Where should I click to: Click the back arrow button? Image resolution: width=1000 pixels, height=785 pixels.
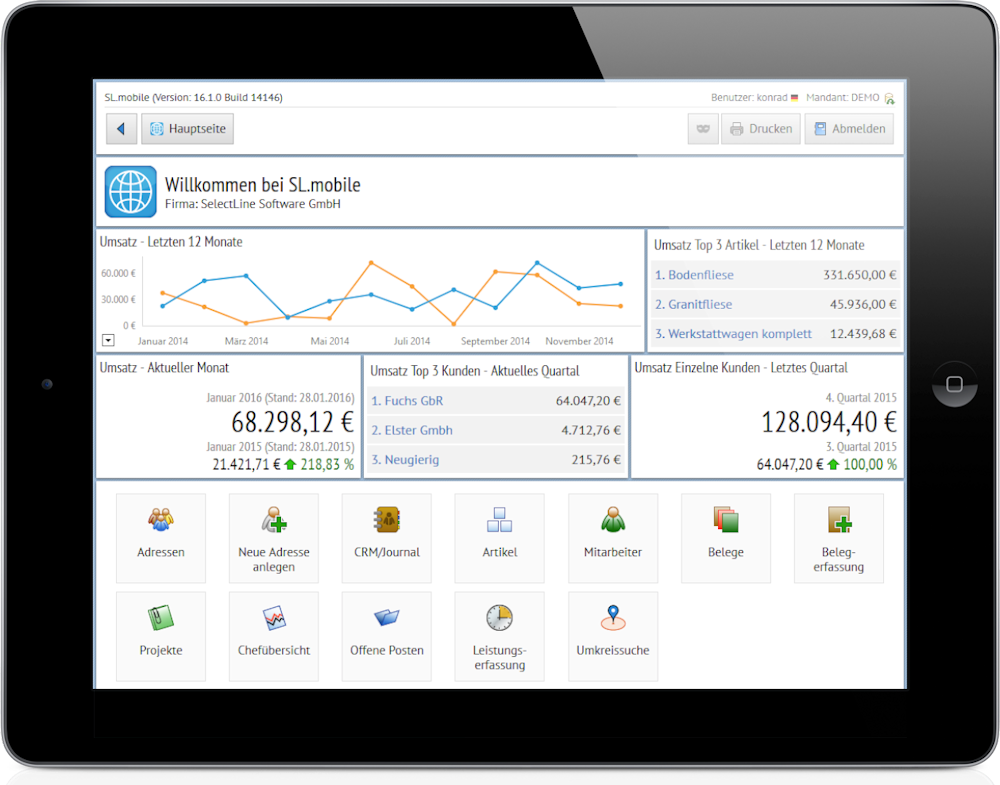[121, 129]
